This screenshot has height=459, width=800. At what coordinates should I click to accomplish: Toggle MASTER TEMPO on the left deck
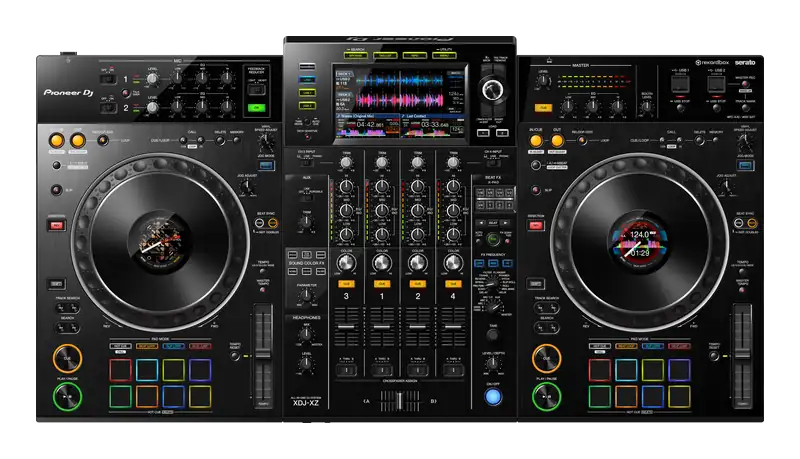pos(263,290)
